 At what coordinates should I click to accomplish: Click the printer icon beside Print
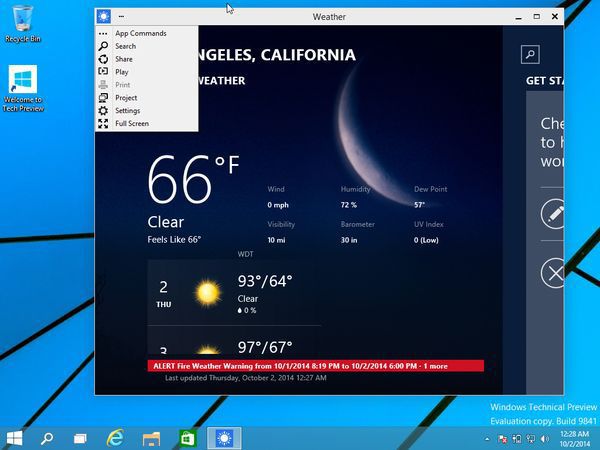(x=103, y=85)
